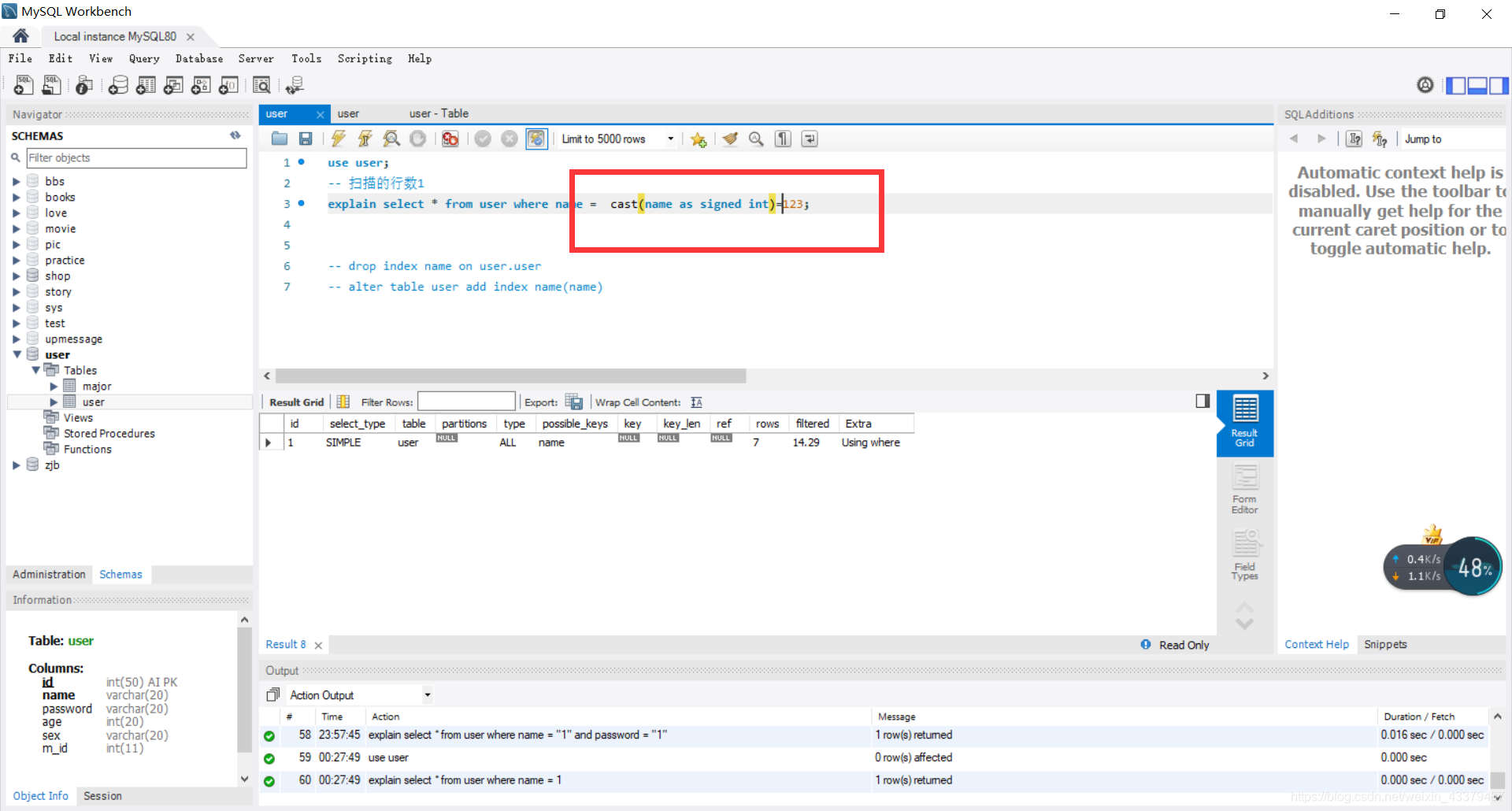This screenshot has height=811, width=1512.
Task: Toggle the result side panel visibility
Action: pyautogui.click(x=1203, y=402)
